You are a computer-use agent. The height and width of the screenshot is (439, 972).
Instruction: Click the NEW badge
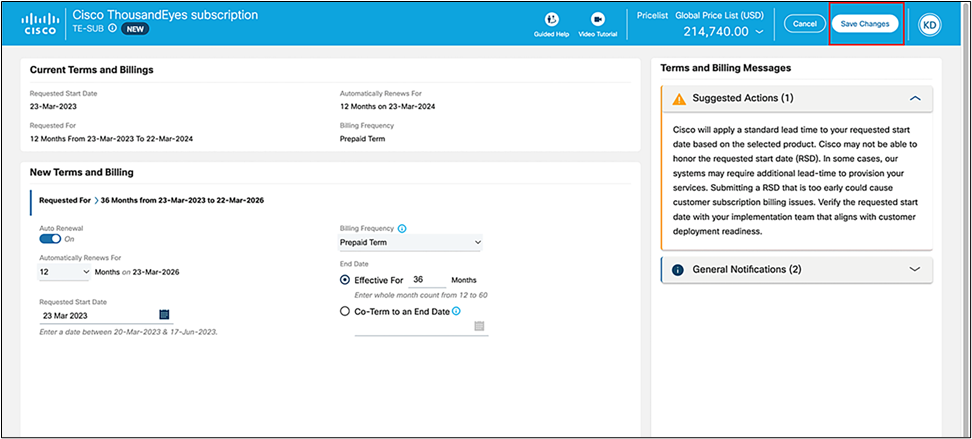coord(135,28)
